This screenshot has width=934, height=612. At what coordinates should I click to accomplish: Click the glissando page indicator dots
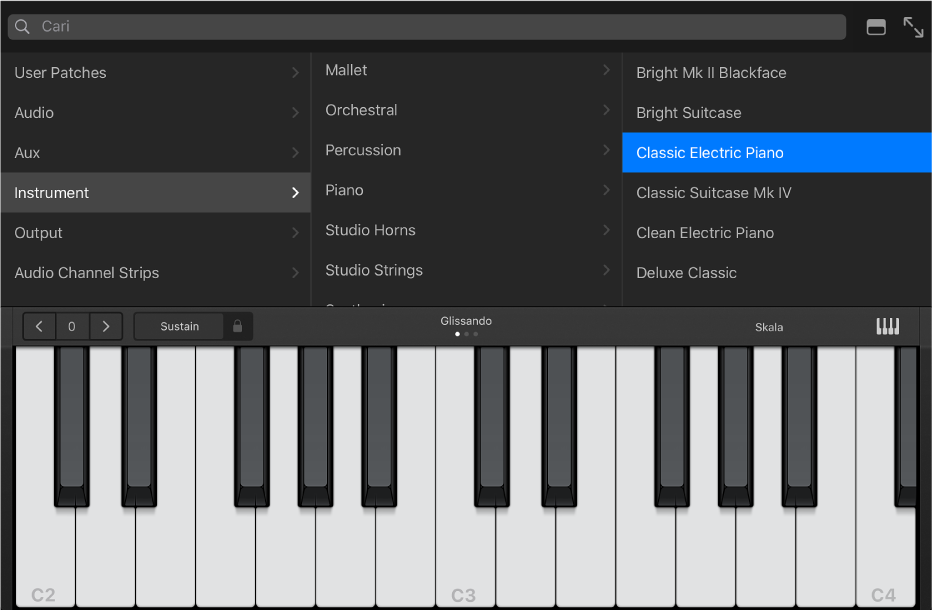click(466, 334)
